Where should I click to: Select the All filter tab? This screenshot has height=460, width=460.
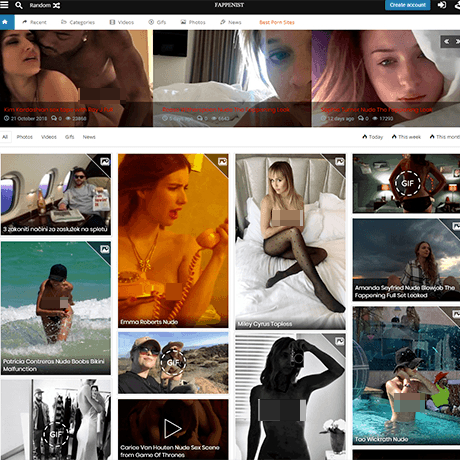[x=5, y=137]
